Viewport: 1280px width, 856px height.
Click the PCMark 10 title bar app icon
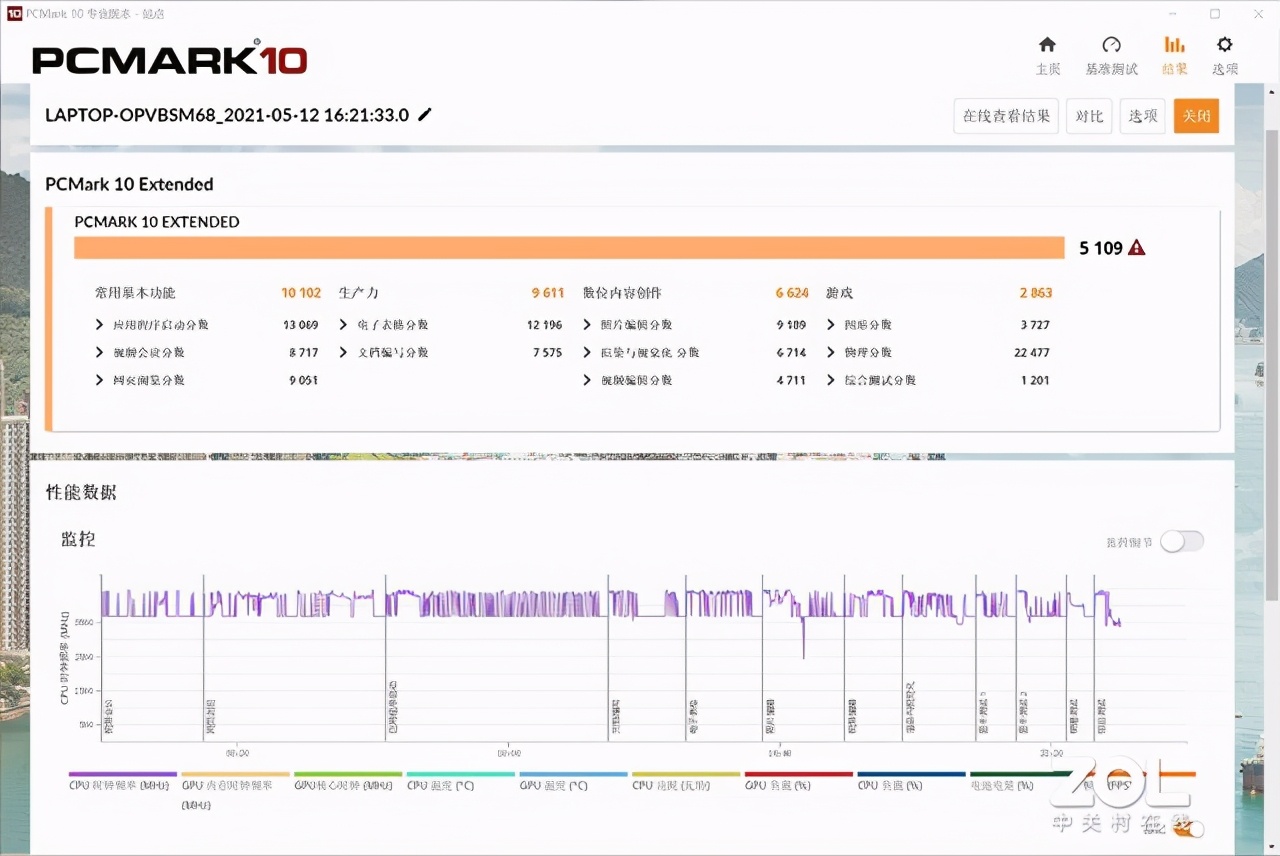pos(13,13)
